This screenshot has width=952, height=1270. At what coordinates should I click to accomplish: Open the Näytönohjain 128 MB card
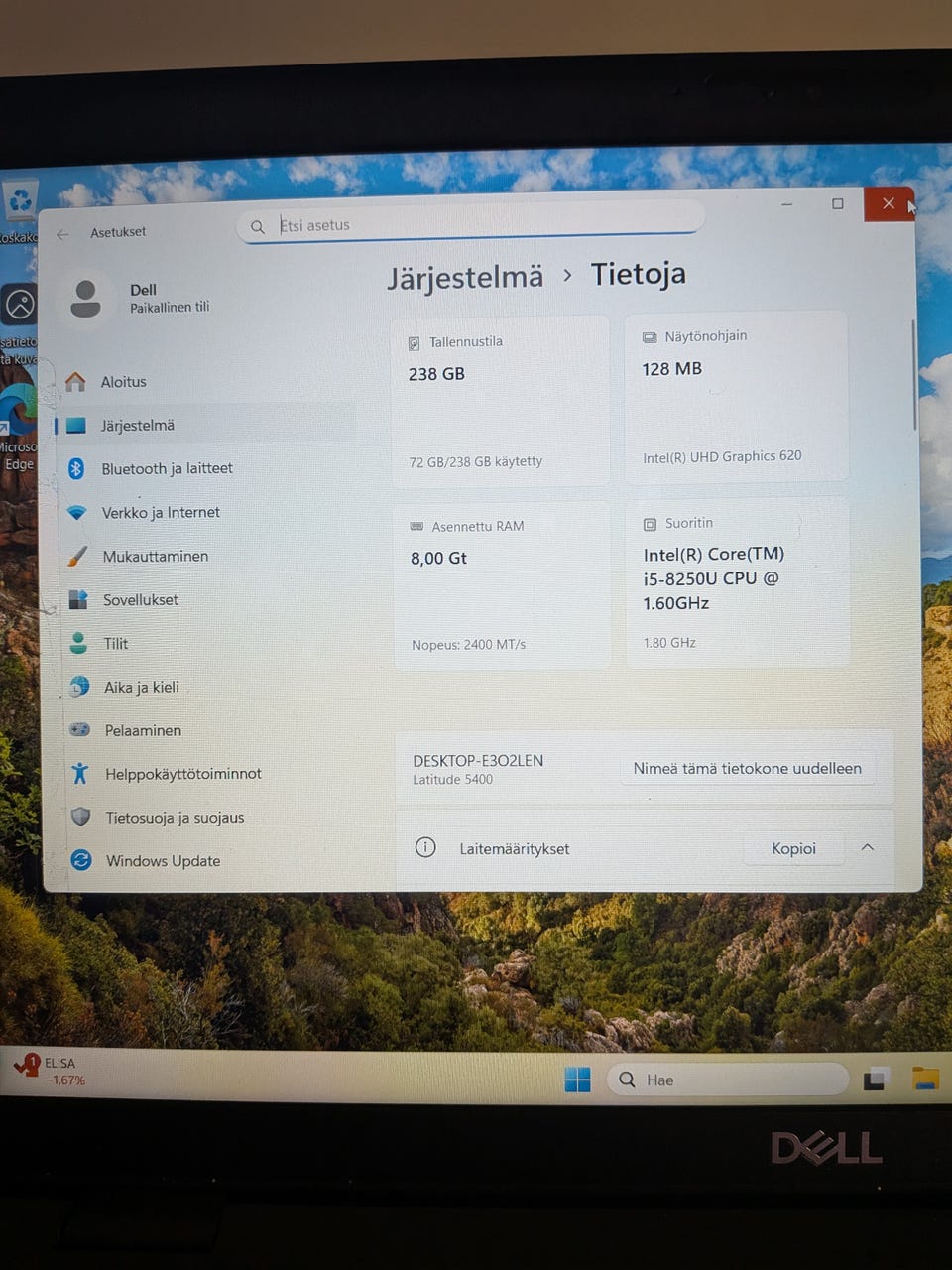(736, 397)
